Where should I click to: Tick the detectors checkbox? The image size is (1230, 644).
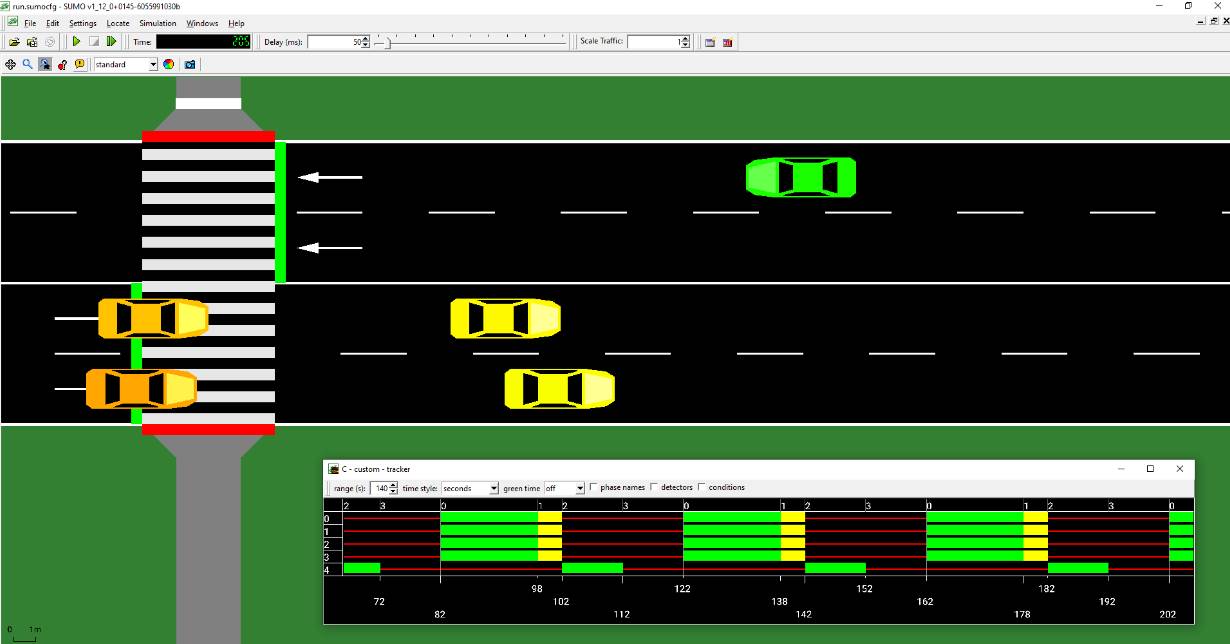click(655, 487)
